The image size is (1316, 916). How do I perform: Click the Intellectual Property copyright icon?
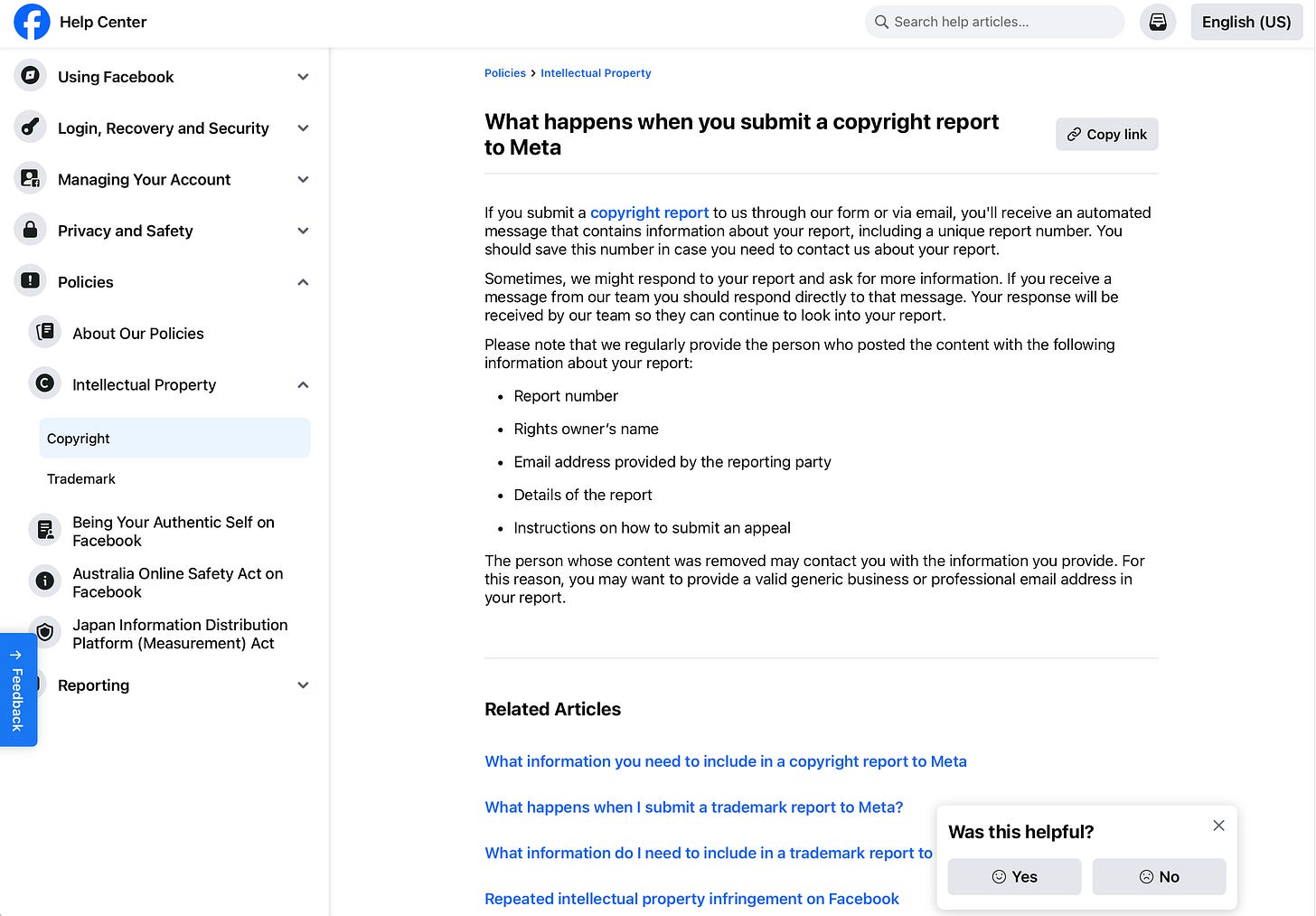coord(45,384)
